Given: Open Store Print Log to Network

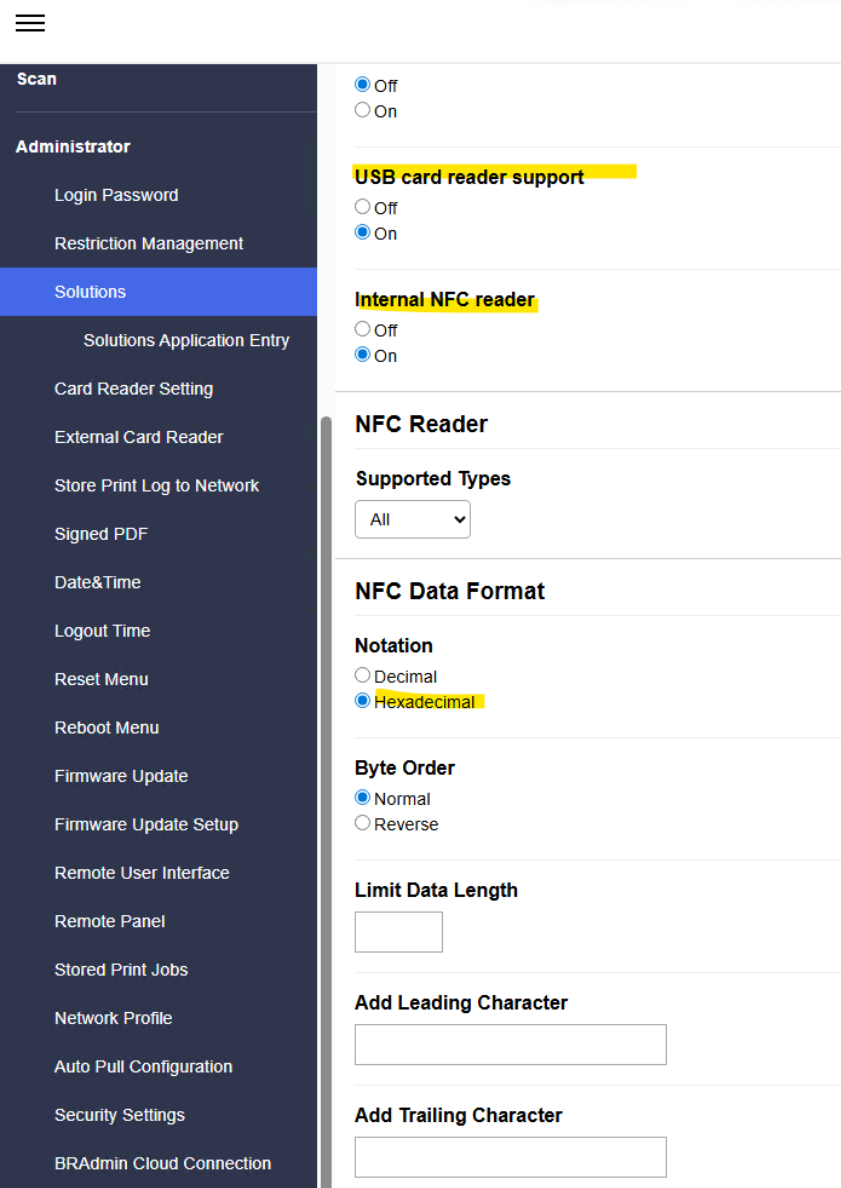Looking at the screenshot, I should coord(158,486).
